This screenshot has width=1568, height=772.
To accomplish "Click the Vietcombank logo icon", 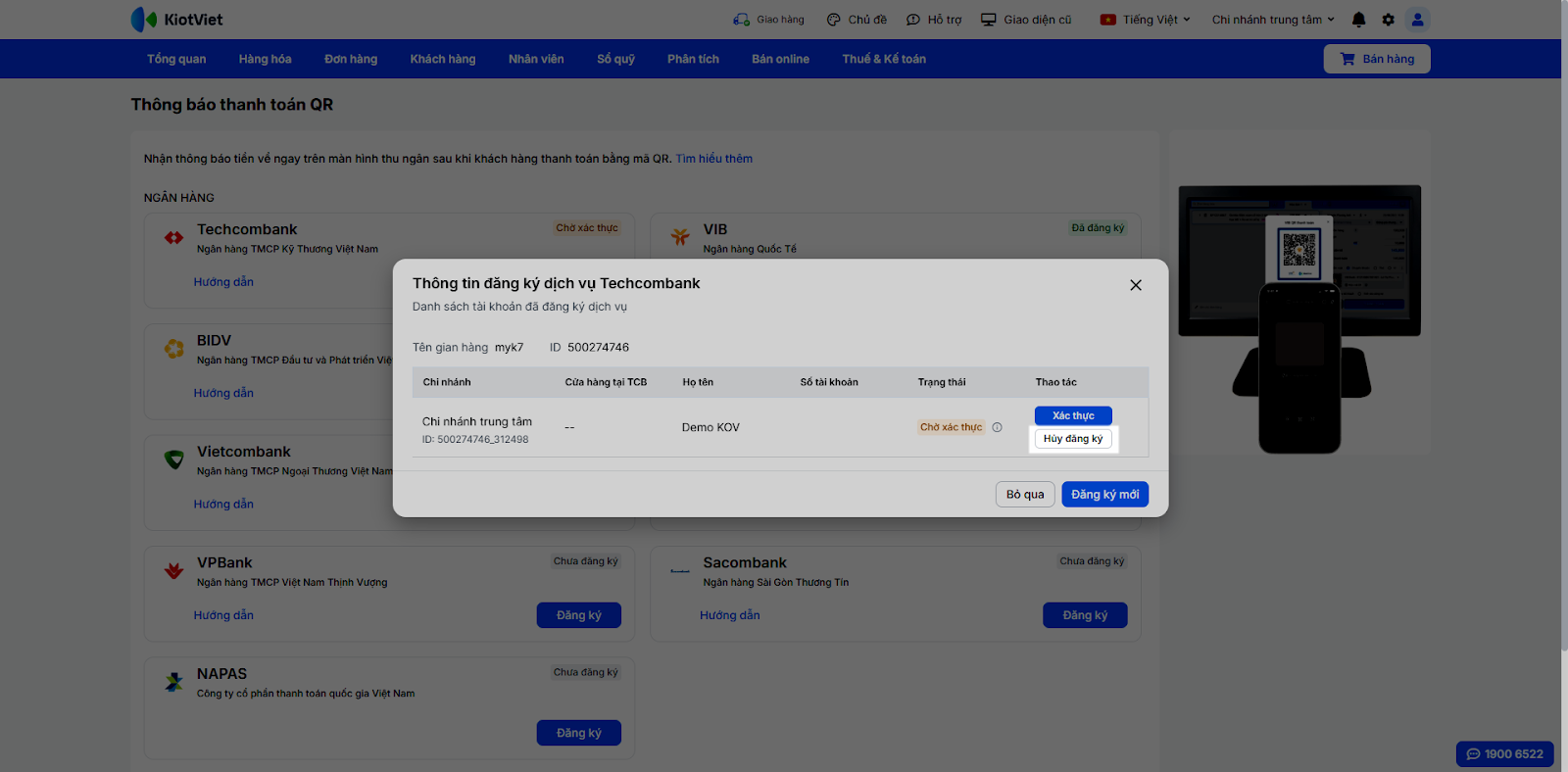I will click(x=174, y=459).
